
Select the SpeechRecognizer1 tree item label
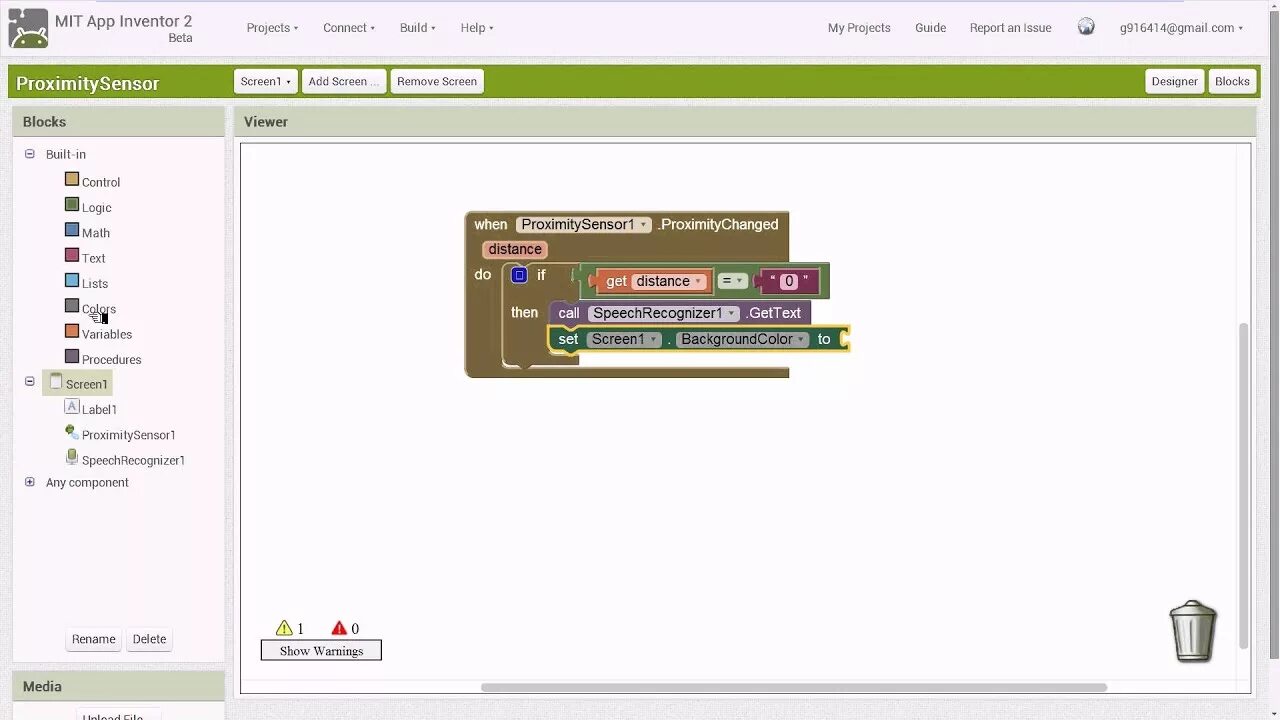pos(133,460)
